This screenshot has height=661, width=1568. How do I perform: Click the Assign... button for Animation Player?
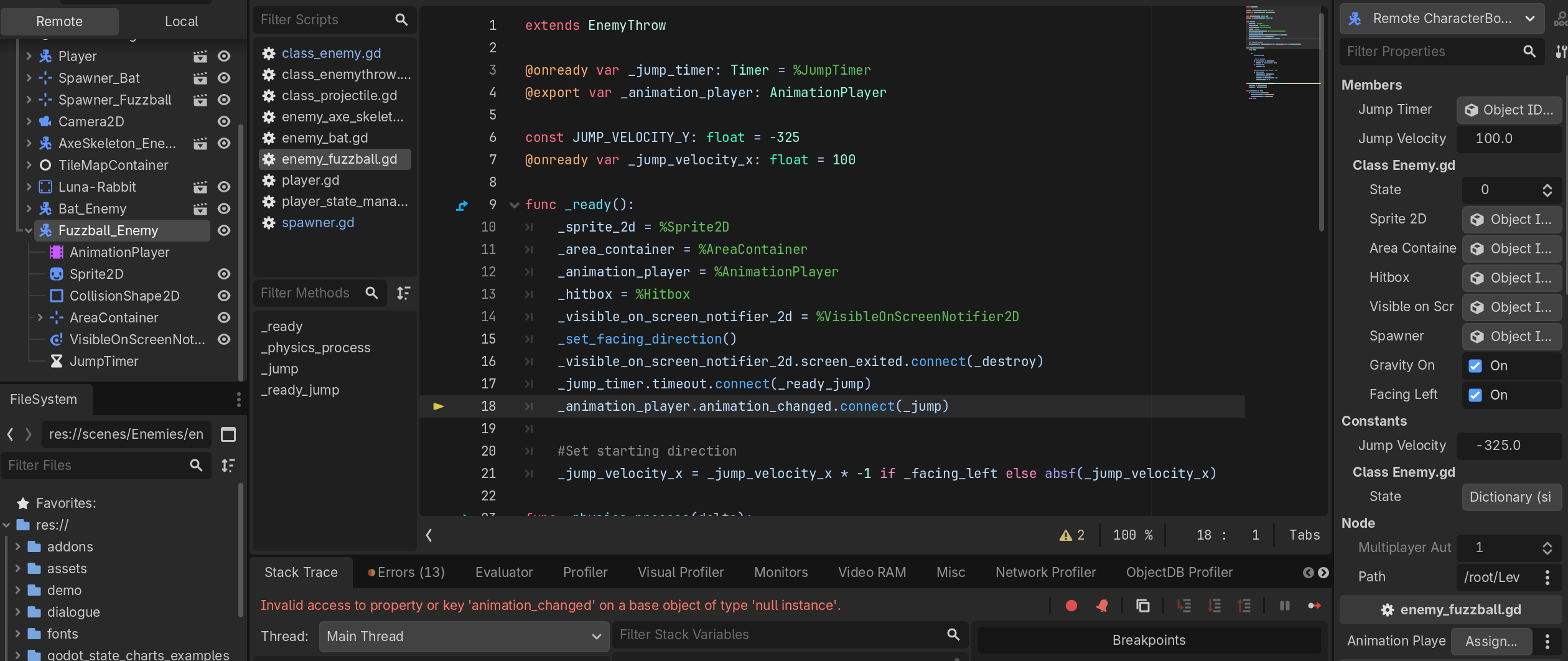tap(1491, 641)
